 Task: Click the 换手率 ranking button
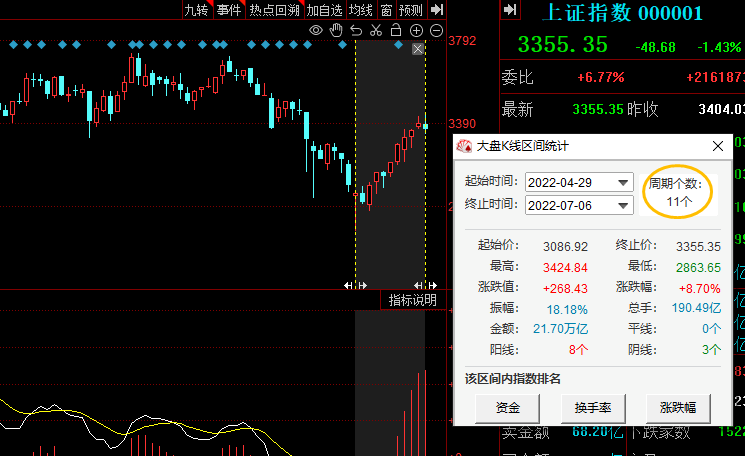coord(592,436)
